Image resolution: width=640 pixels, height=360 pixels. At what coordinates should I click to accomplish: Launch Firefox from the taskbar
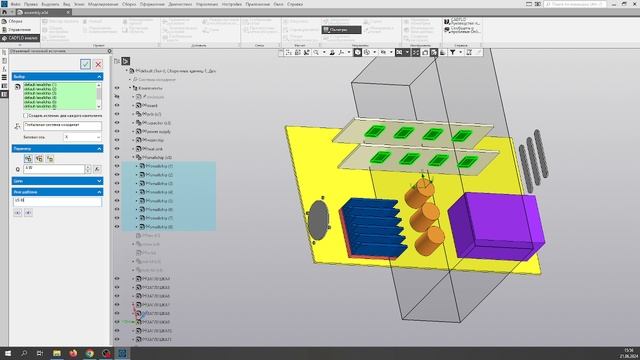(x=73, y=353)
